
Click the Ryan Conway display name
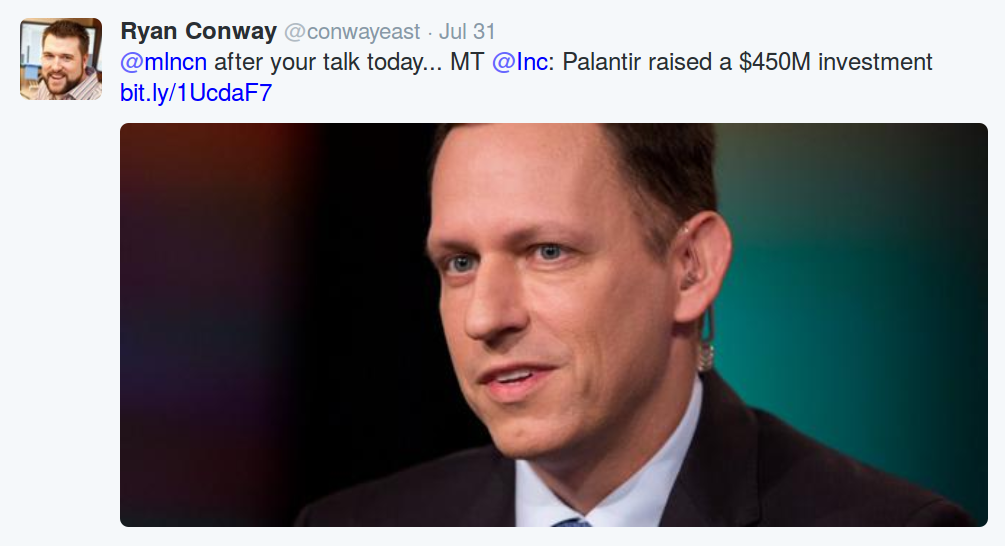tap(198, 31)
